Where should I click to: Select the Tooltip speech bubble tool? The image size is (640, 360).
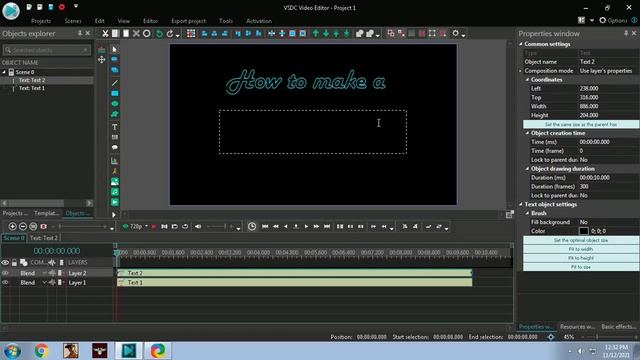[115, 147]
